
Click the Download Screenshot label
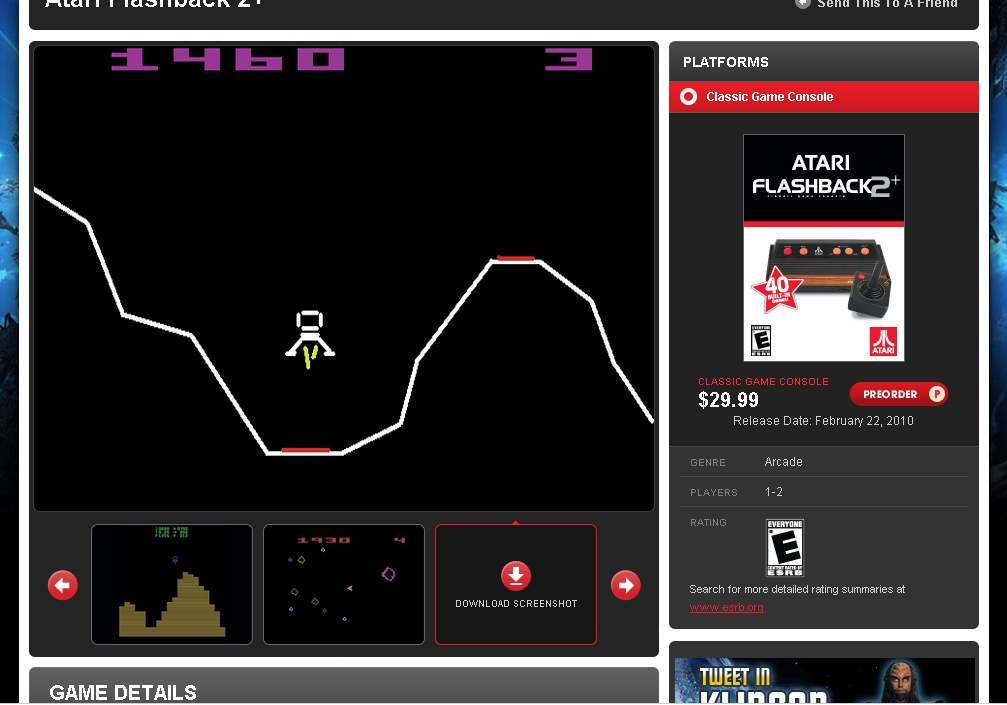point(516,604)
